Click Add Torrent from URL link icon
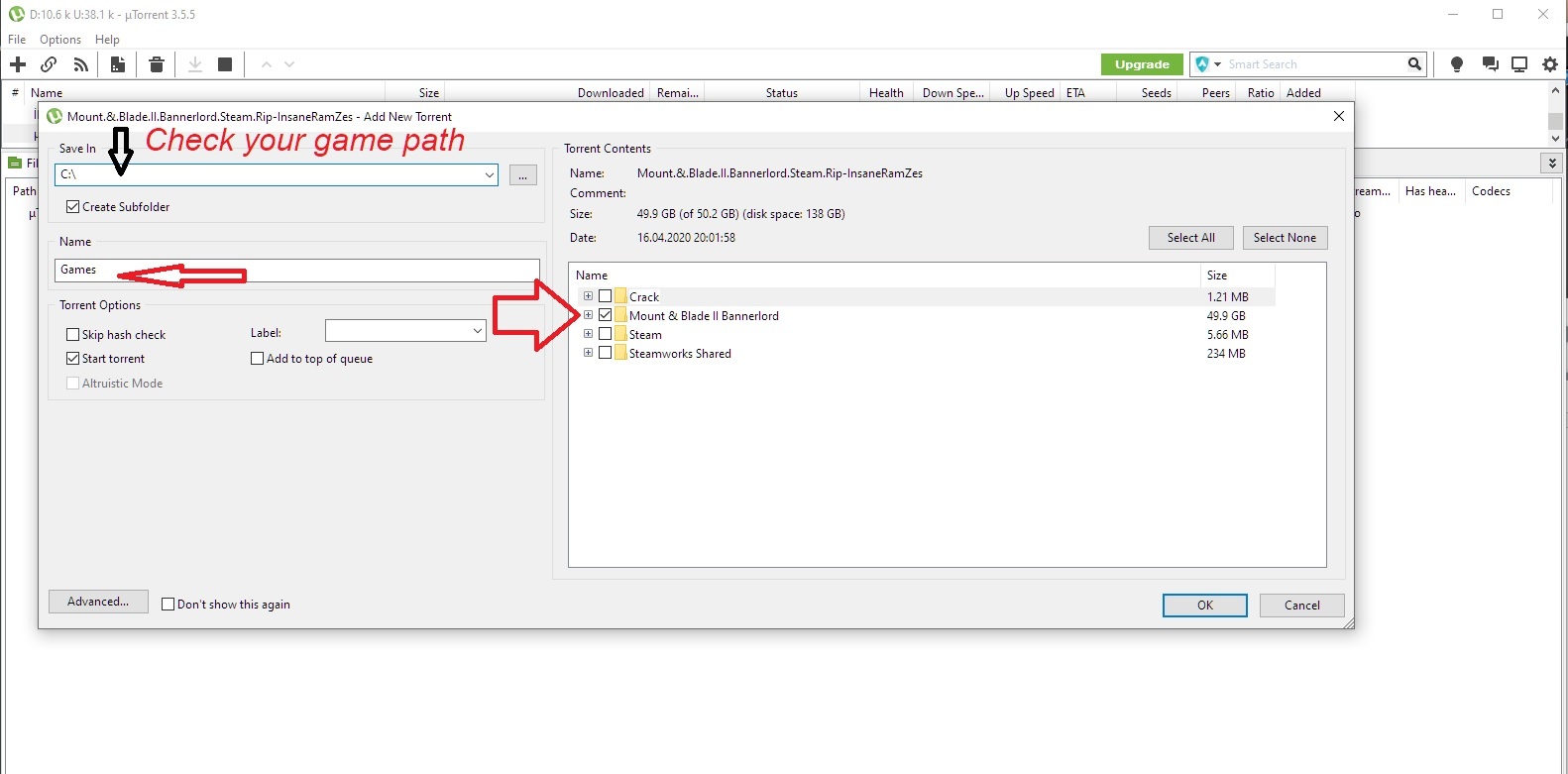 [49, 64]
